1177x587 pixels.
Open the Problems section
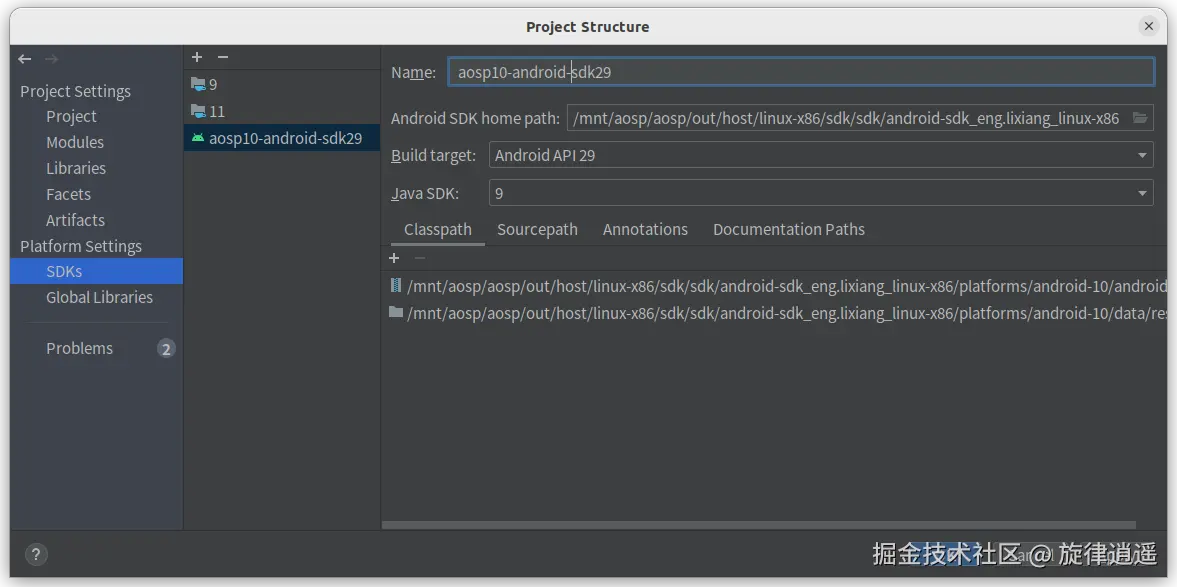(80, 348)
